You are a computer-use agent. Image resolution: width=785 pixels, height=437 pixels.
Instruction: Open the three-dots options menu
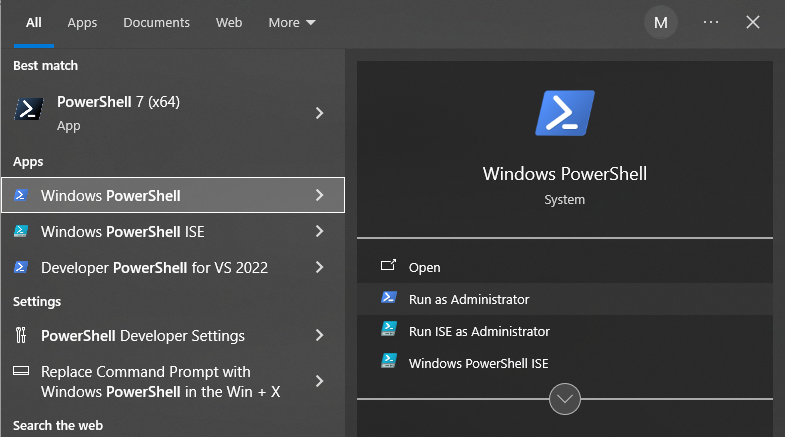point(711,23)
